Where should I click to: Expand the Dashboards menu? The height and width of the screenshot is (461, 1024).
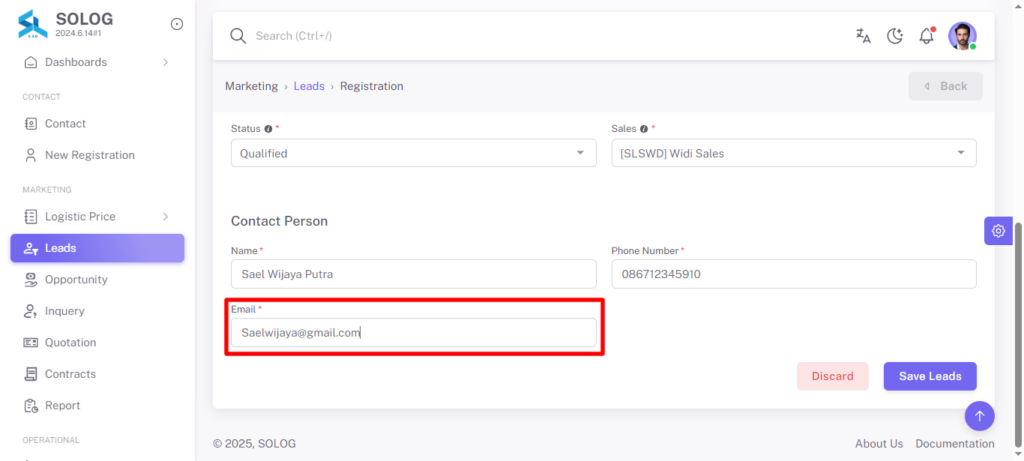click(x=97, y=62)
